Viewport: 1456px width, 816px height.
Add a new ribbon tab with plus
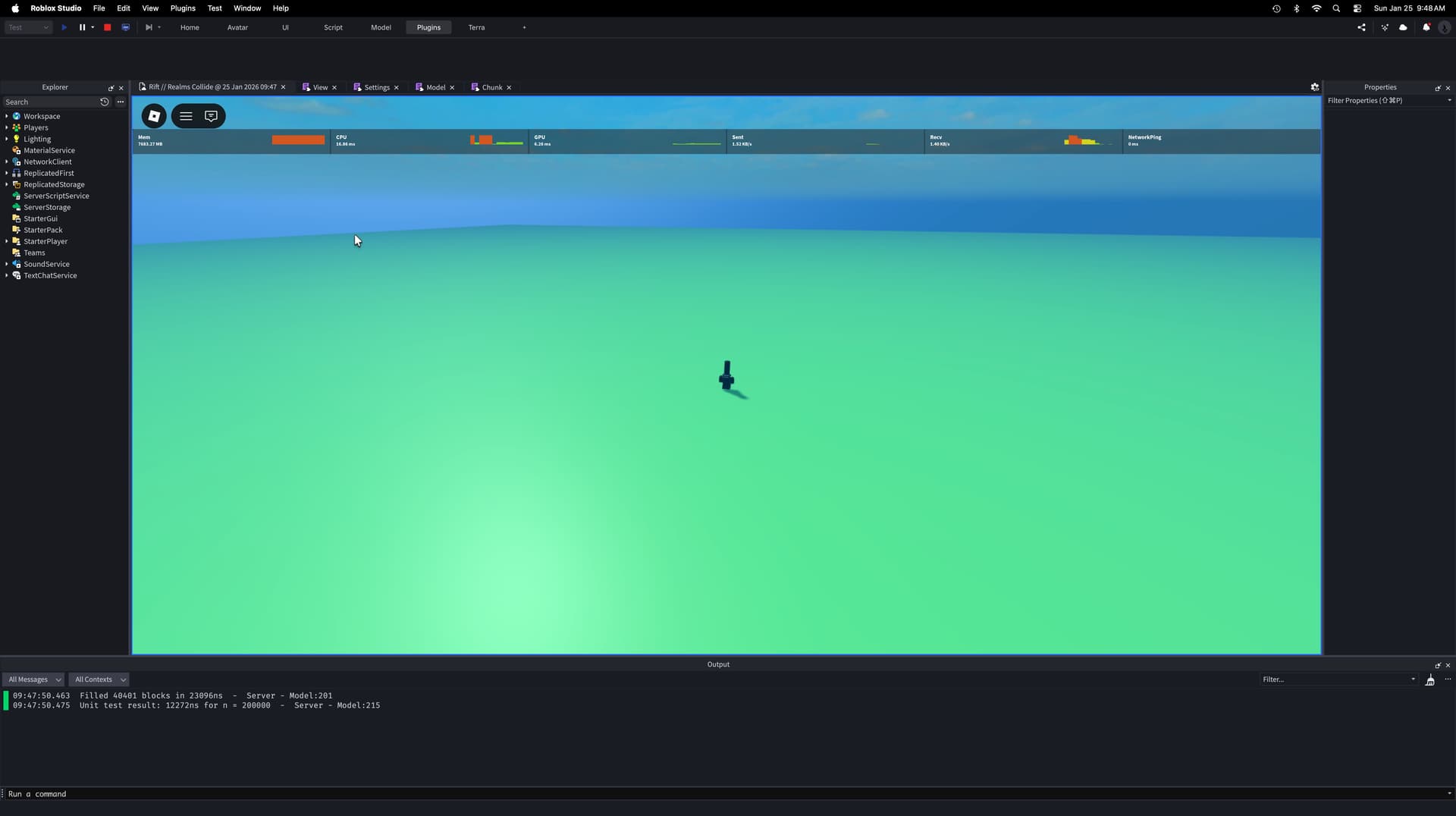(x=524, y=27)
